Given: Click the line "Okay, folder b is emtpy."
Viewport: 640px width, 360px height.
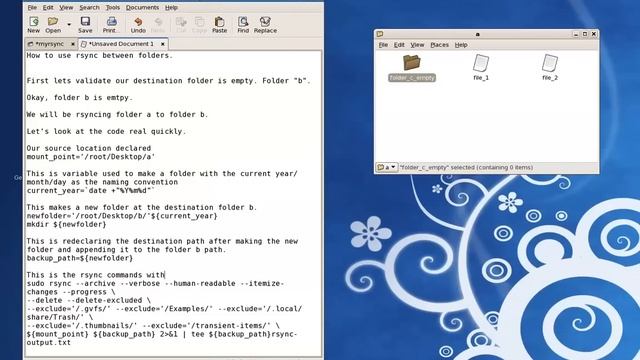Looking at the screenshot, I should coord(80,98).
